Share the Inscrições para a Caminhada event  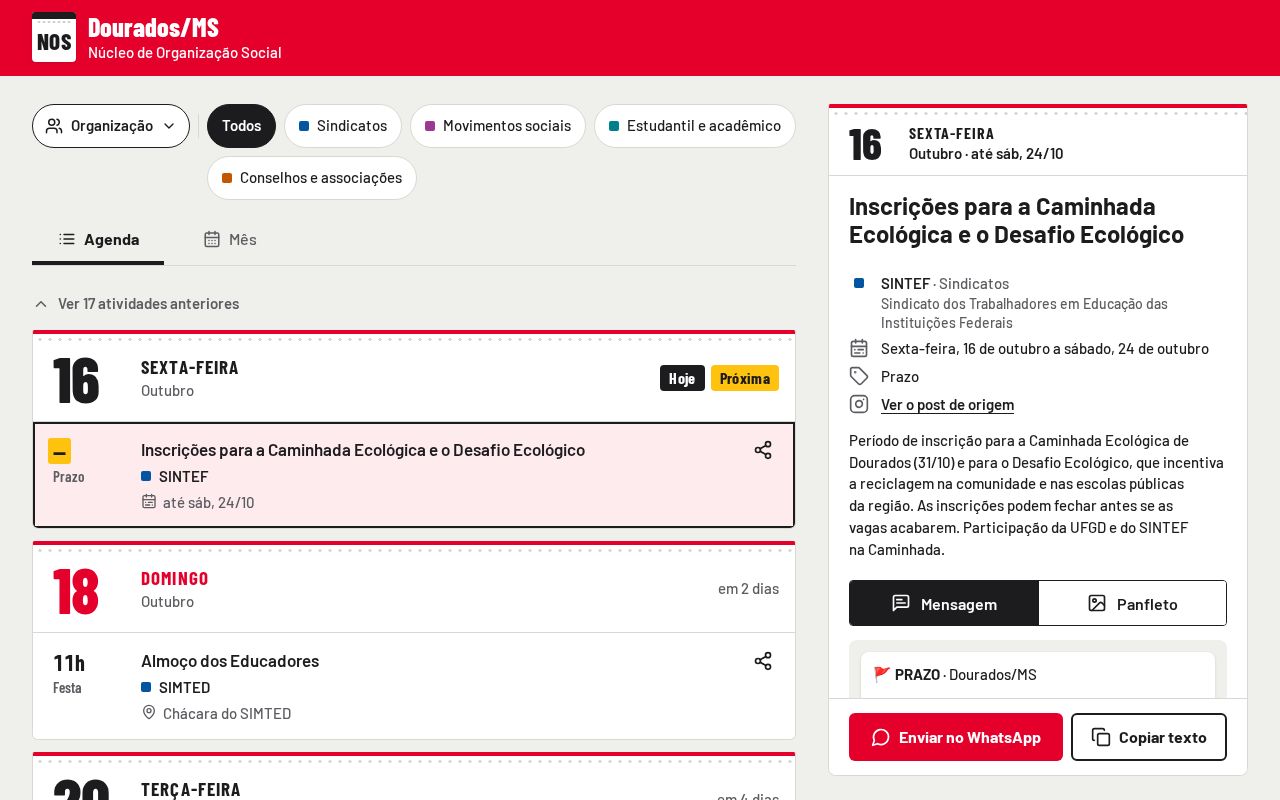pos(763,450)
